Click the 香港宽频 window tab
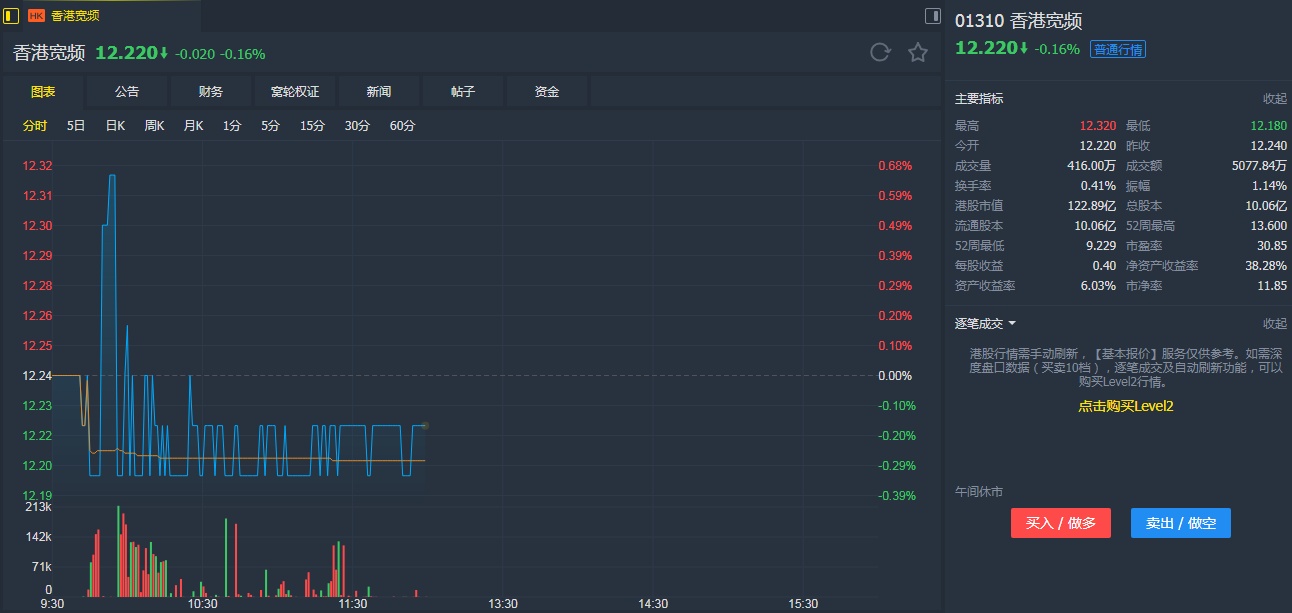This screenshot has height=613, width=1292. (x=75, y=16)
